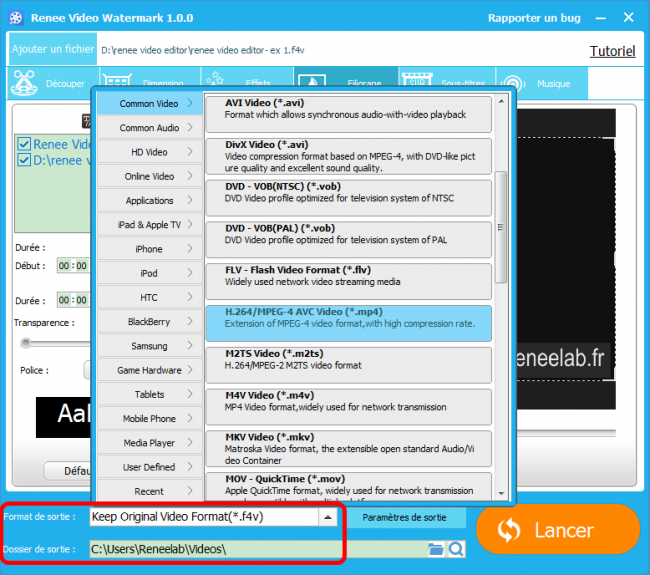
Task: Expand the iPhone category
Action: tap(150, 249)
